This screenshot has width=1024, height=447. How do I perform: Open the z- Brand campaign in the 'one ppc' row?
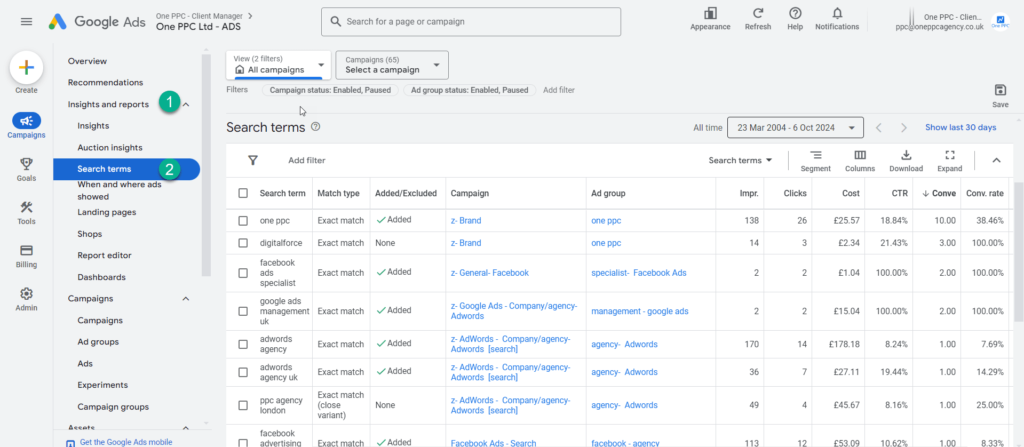[466, 221]
